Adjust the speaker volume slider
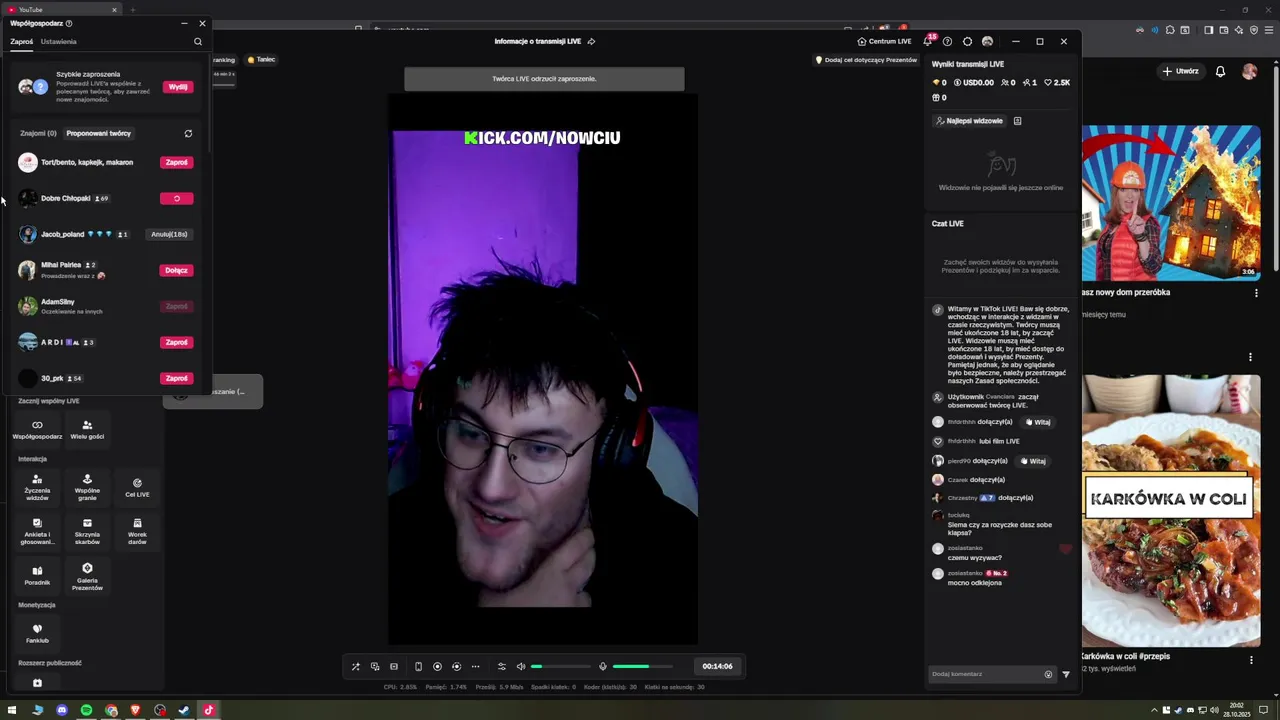This screenshot has height=720, width=1280. coord(560,666)
